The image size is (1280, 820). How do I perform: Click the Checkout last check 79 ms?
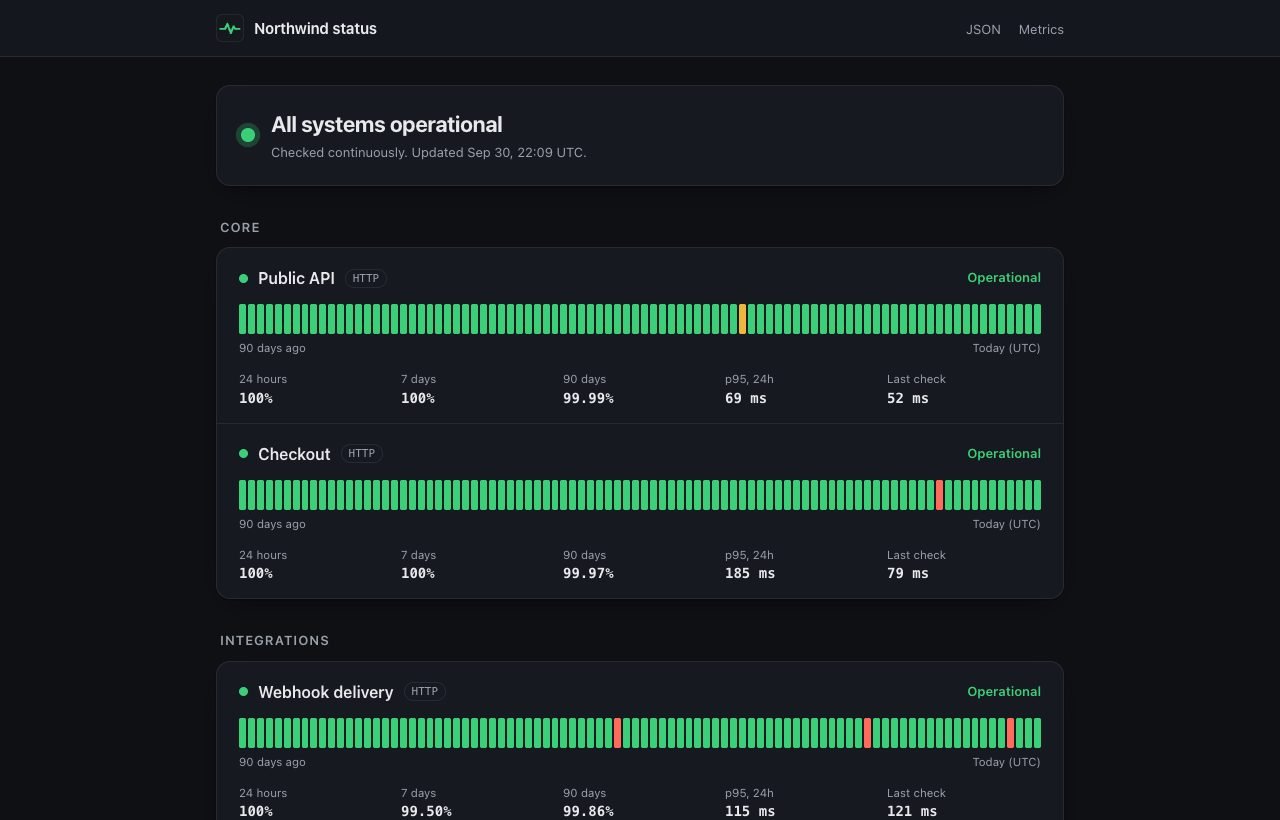(x=908, y=573)
